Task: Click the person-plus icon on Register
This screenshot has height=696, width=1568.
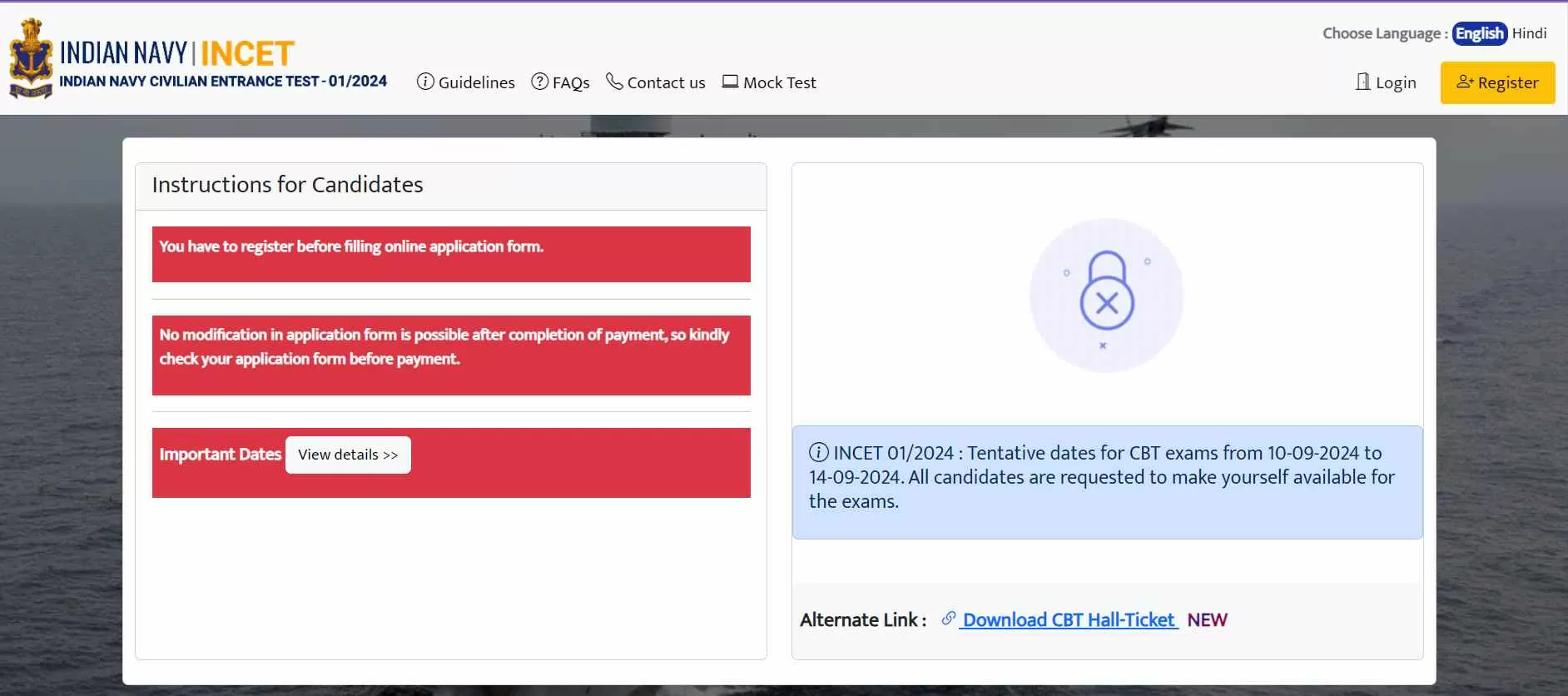Action: [1464, 82]
